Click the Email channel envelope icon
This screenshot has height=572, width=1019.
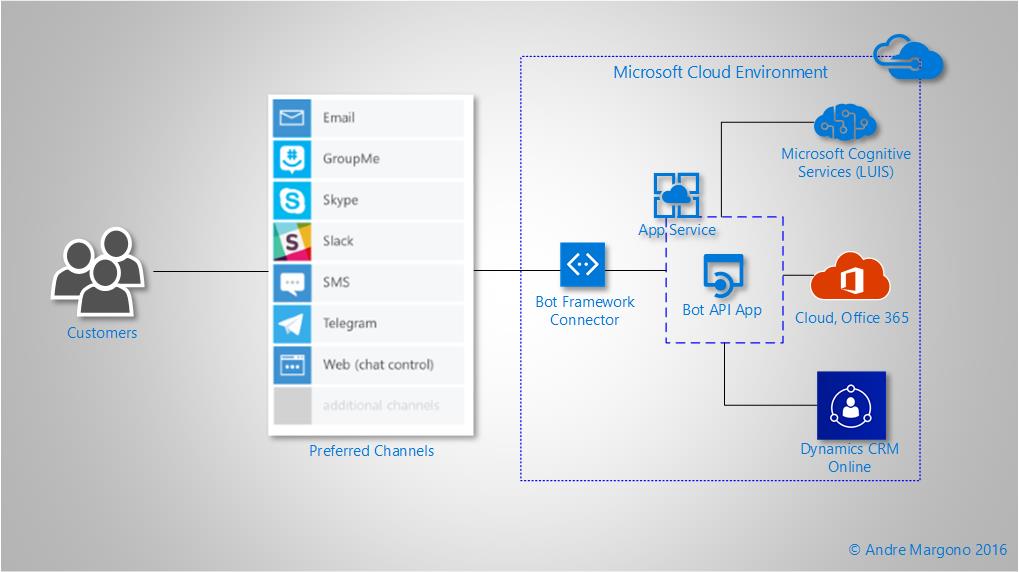coord(292,118)
